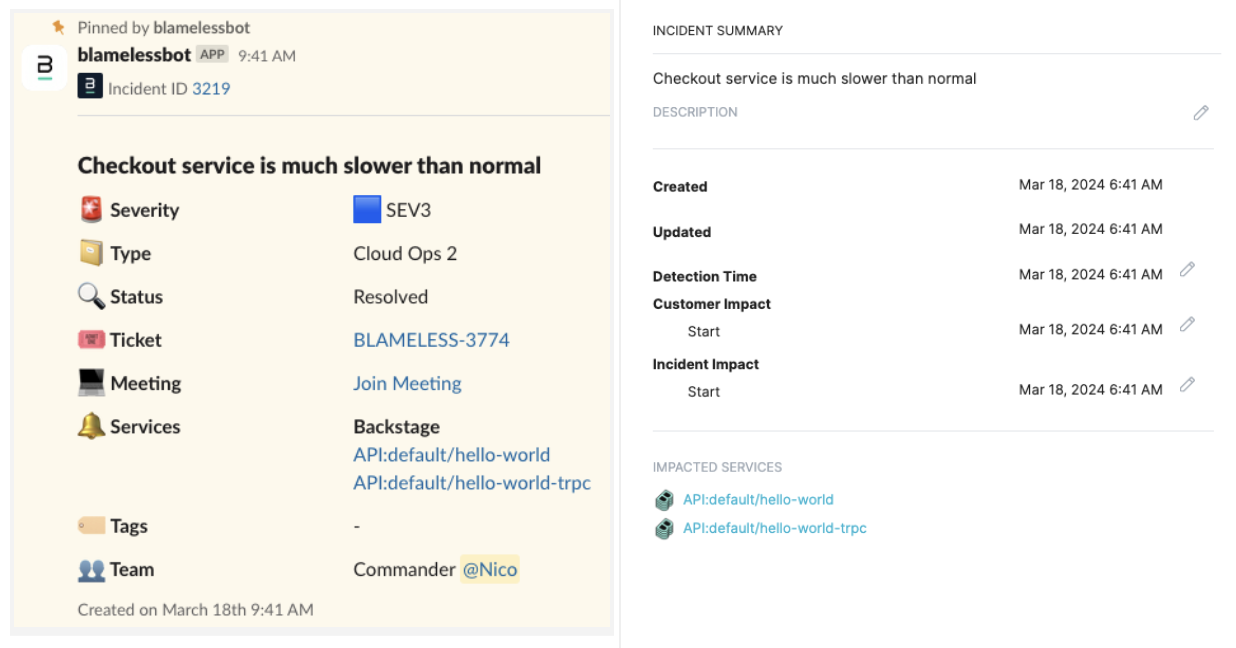This screenshot has width=1236, height=648.
Task: Click the Incident Impact Start date value
Action: tap(1091, 389)
